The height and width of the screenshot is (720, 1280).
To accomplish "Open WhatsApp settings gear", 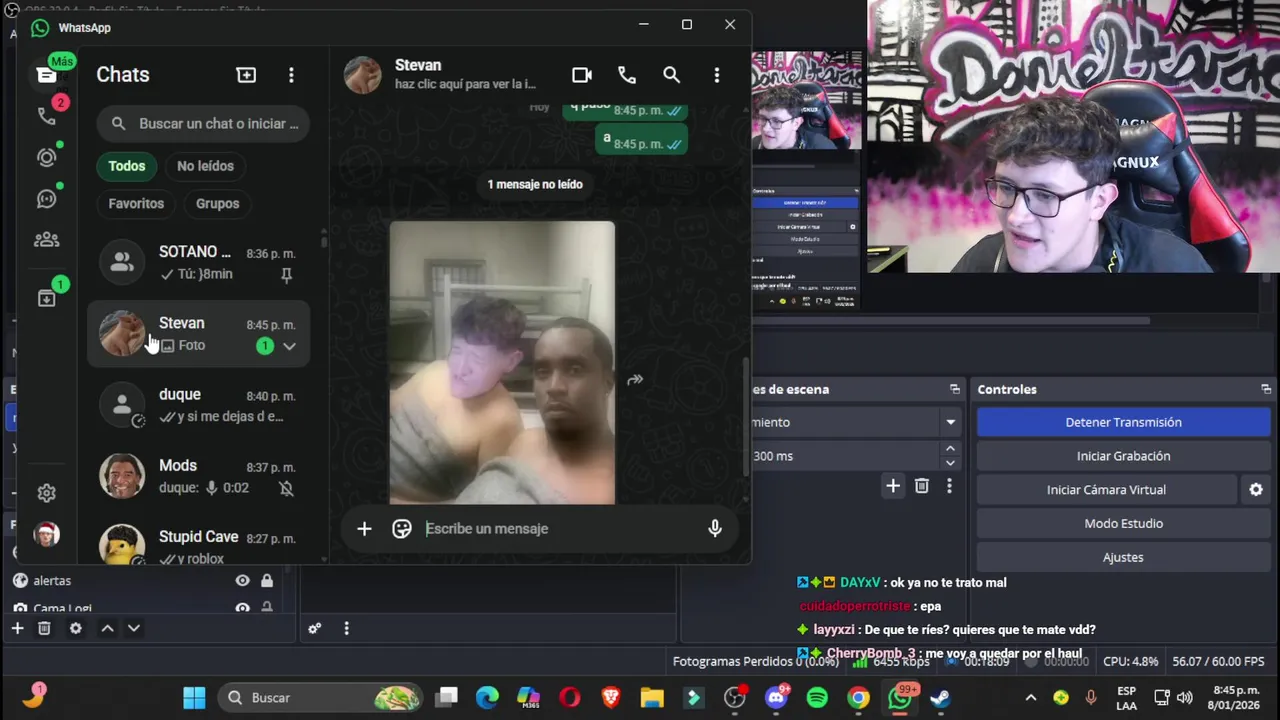I will (47, 493).
